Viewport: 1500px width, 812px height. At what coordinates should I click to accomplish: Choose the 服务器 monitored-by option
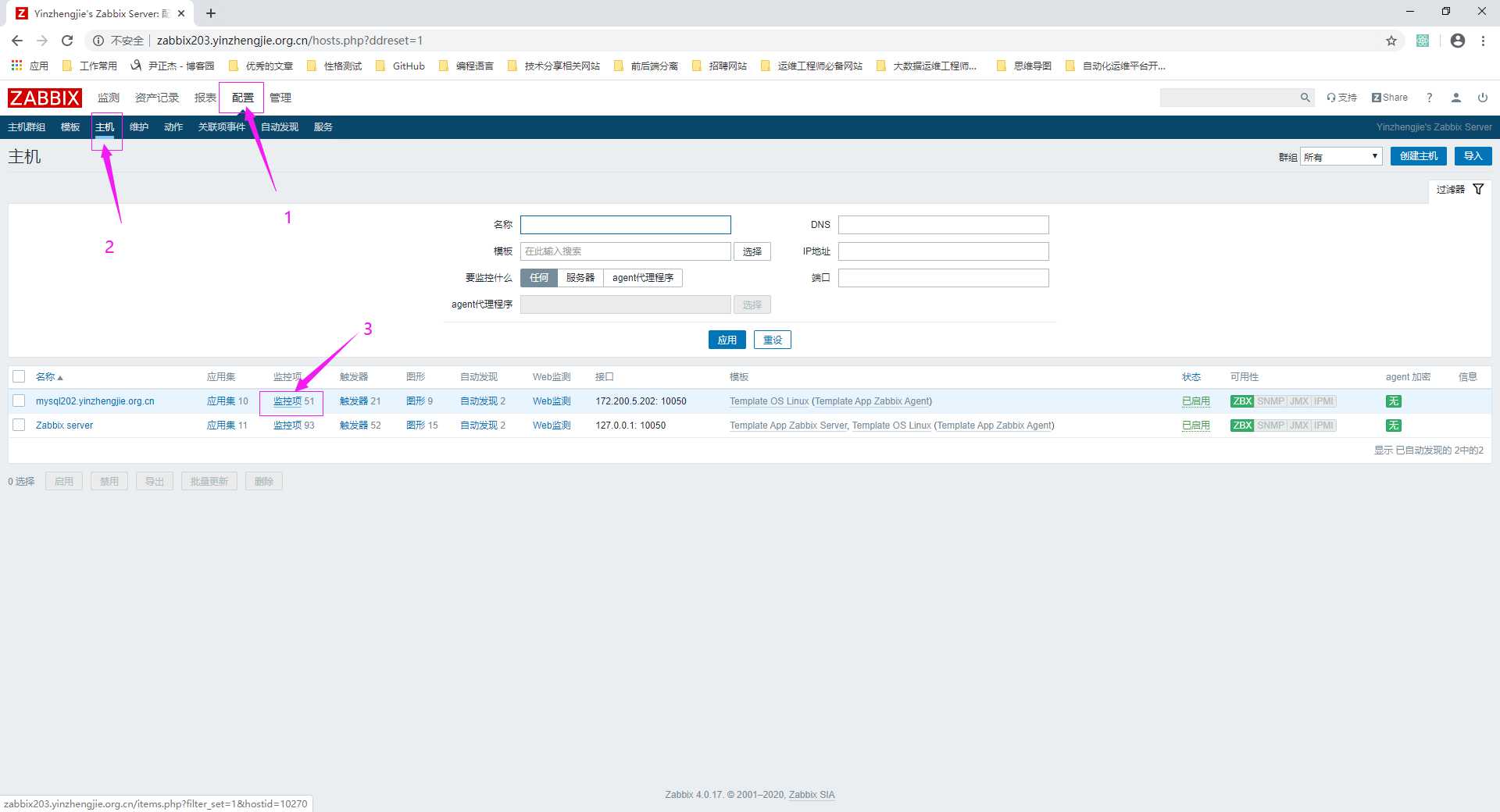click(x=580, y=278)
